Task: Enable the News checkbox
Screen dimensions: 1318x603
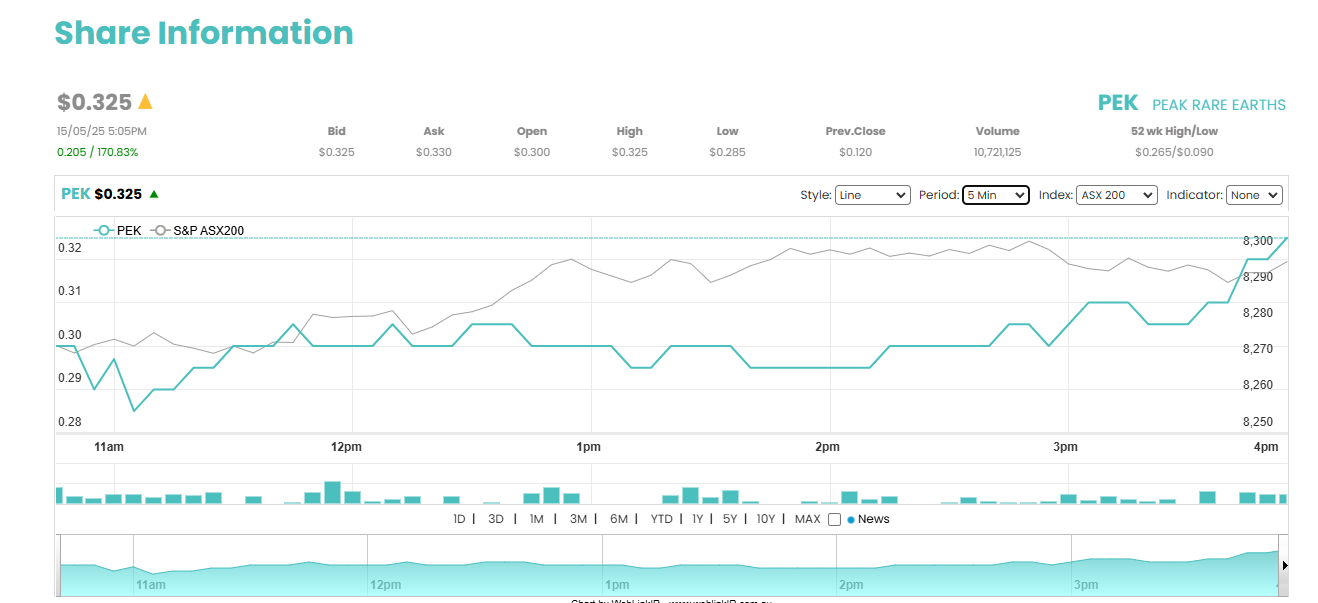Action: (x=834, y=519)
